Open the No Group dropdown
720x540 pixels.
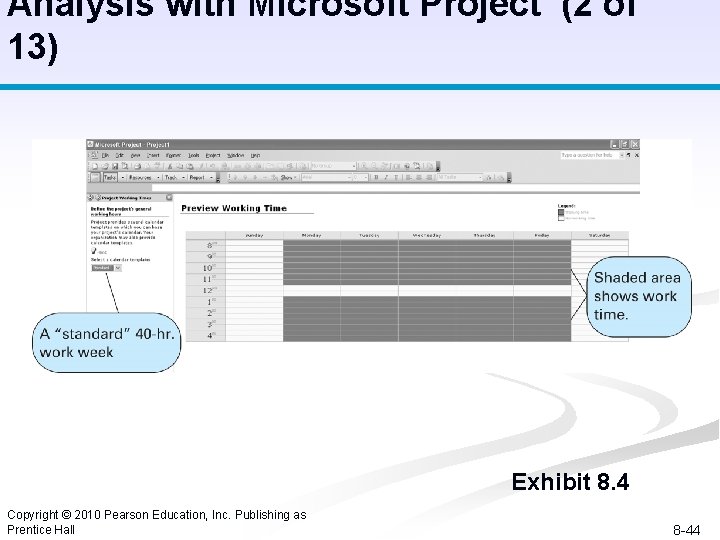click(x=333, y=166)
